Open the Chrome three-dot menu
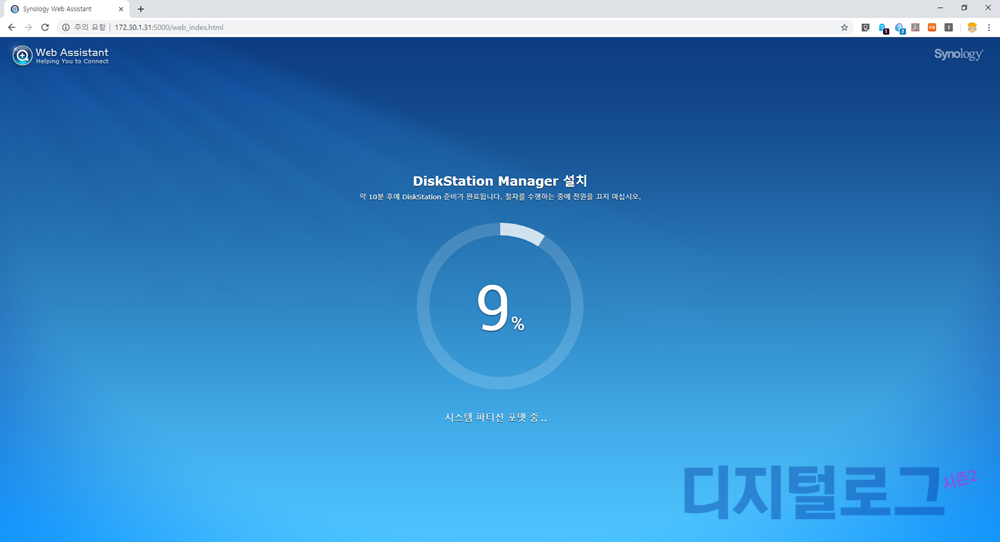 (989, 27)
